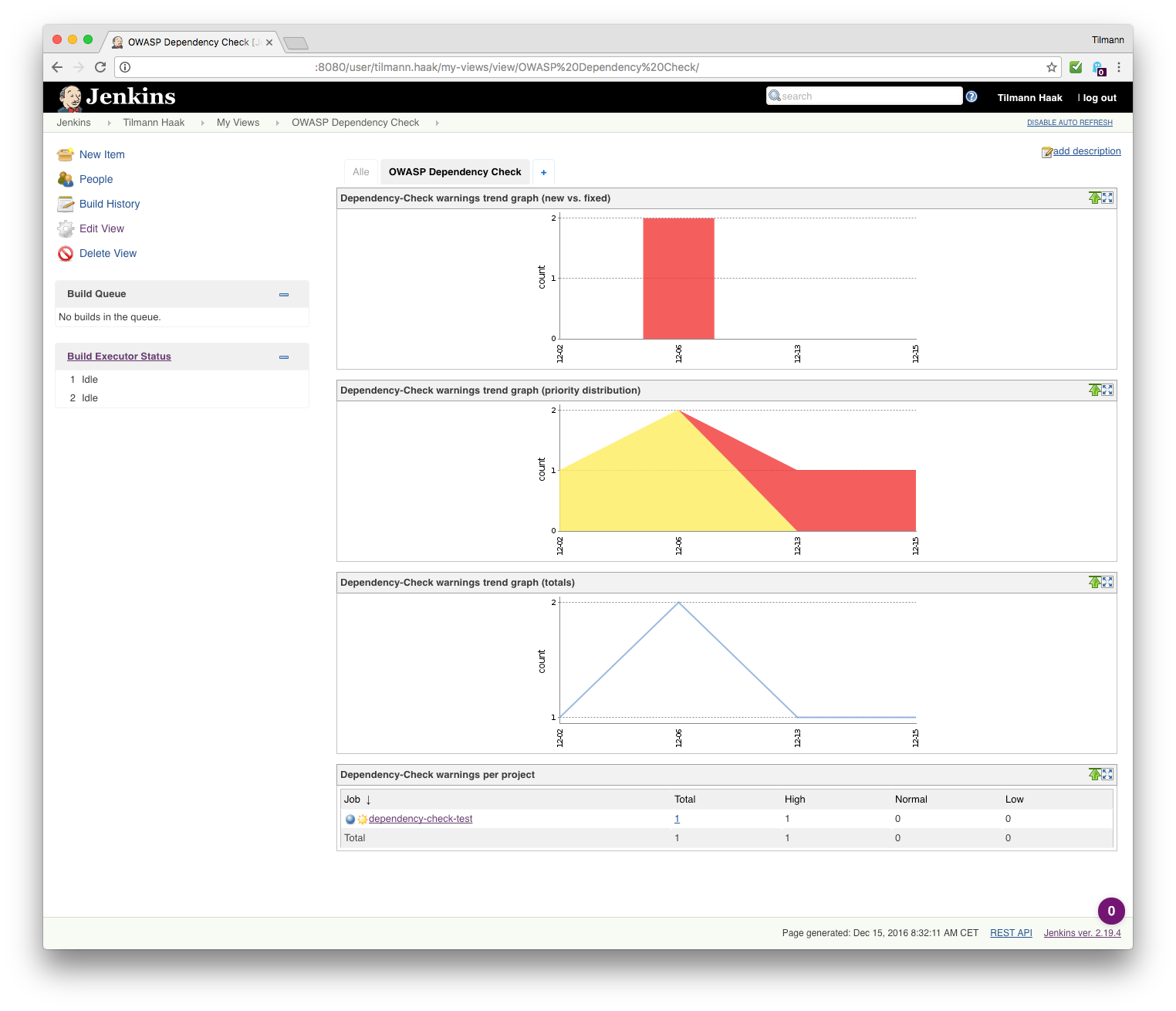1176x1011 pixels.
Task: Click the add description link
Action: 1087,151
